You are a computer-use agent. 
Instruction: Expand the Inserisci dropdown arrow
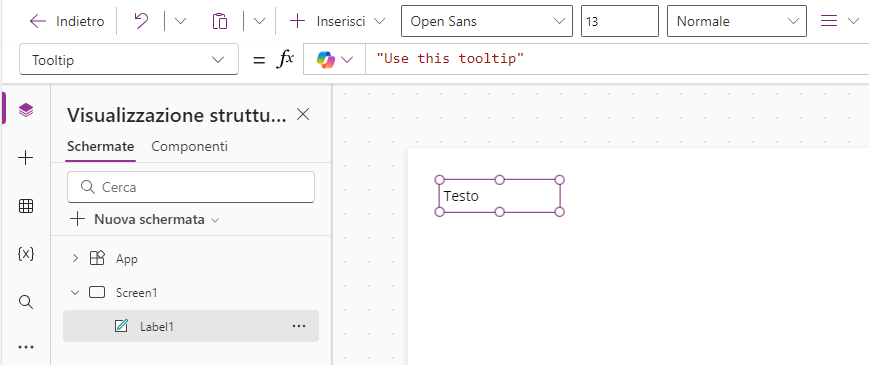pyautogui.click(x=379, y=22)
